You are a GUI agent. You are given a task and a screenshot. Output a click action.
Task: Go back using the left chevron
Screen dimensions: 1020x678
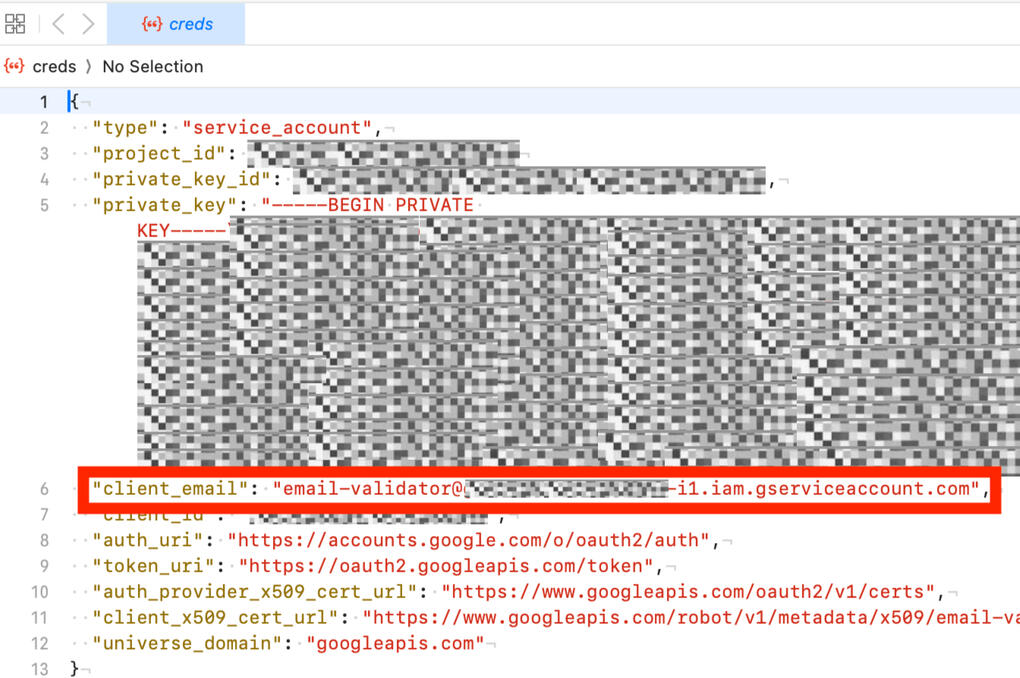(x=57, y=23)
